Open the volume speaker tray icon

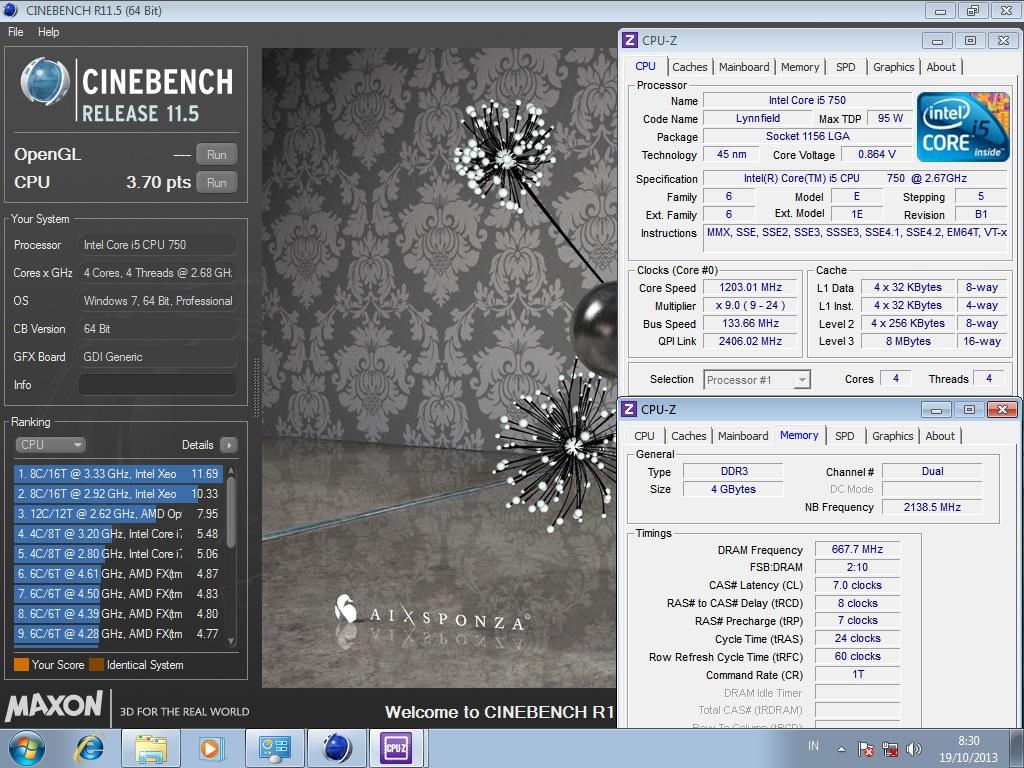914,749
